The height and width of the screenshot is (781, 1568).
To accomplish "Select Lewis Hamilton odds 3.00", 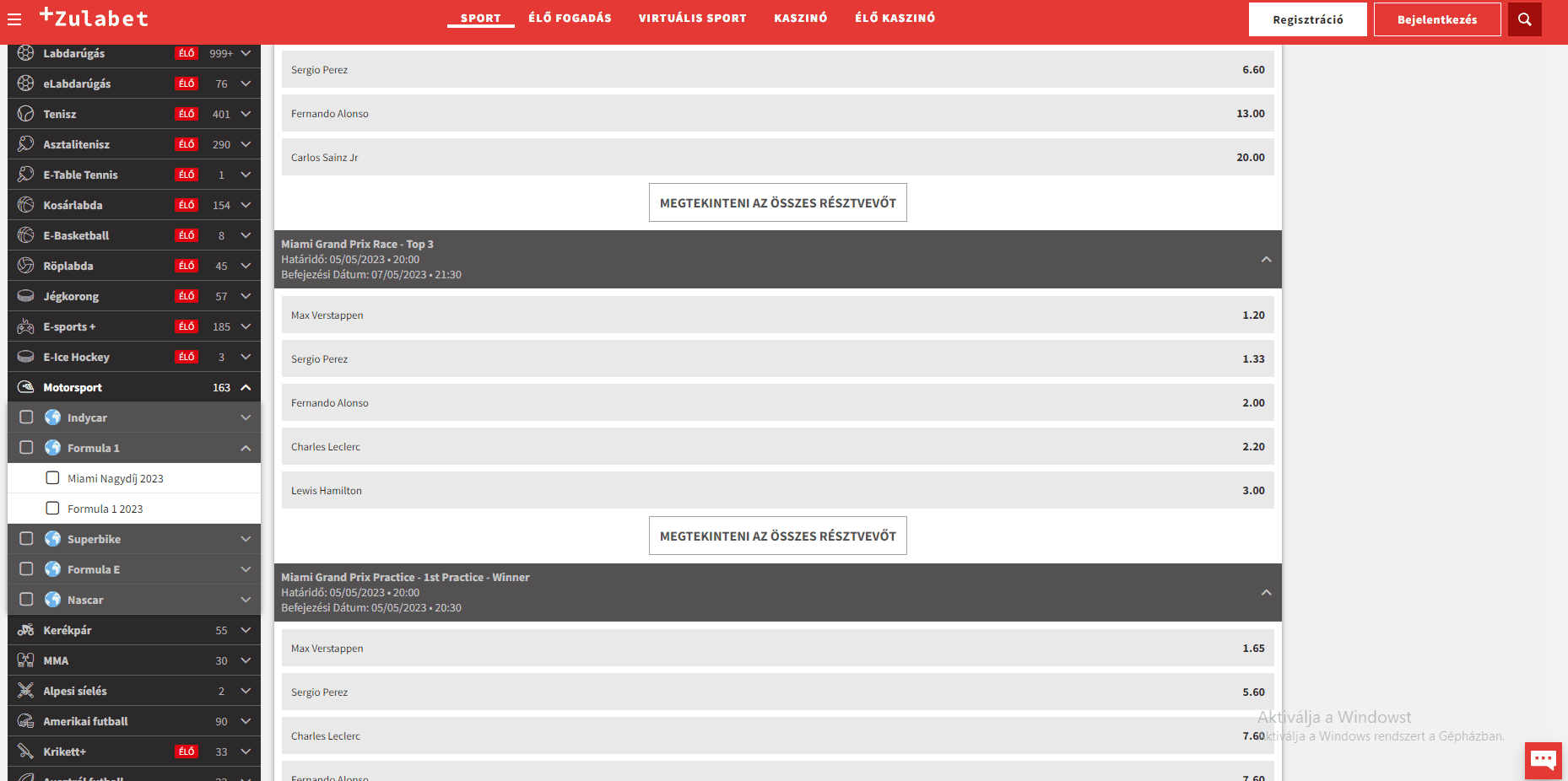I will (x=777, y=490).
